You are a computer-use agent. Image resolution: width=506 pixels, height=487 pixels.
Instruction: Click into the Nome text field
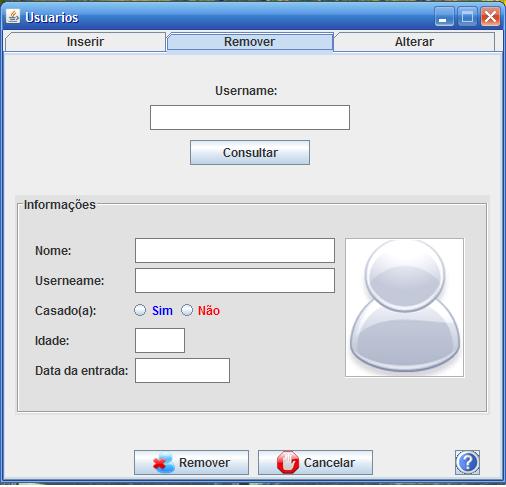(235, 250)
